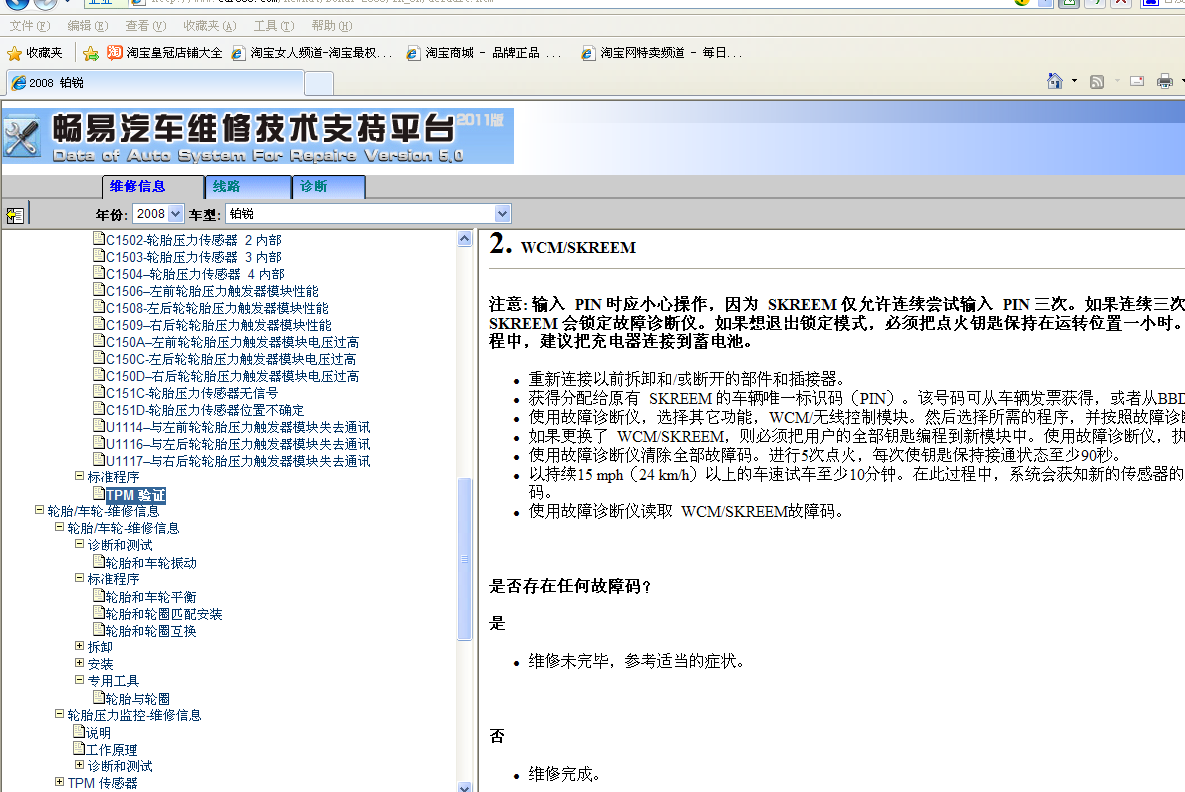This screenshot has height=792, width=1185.
Task: Click the read mail icon
Action: pos(1137,81)
